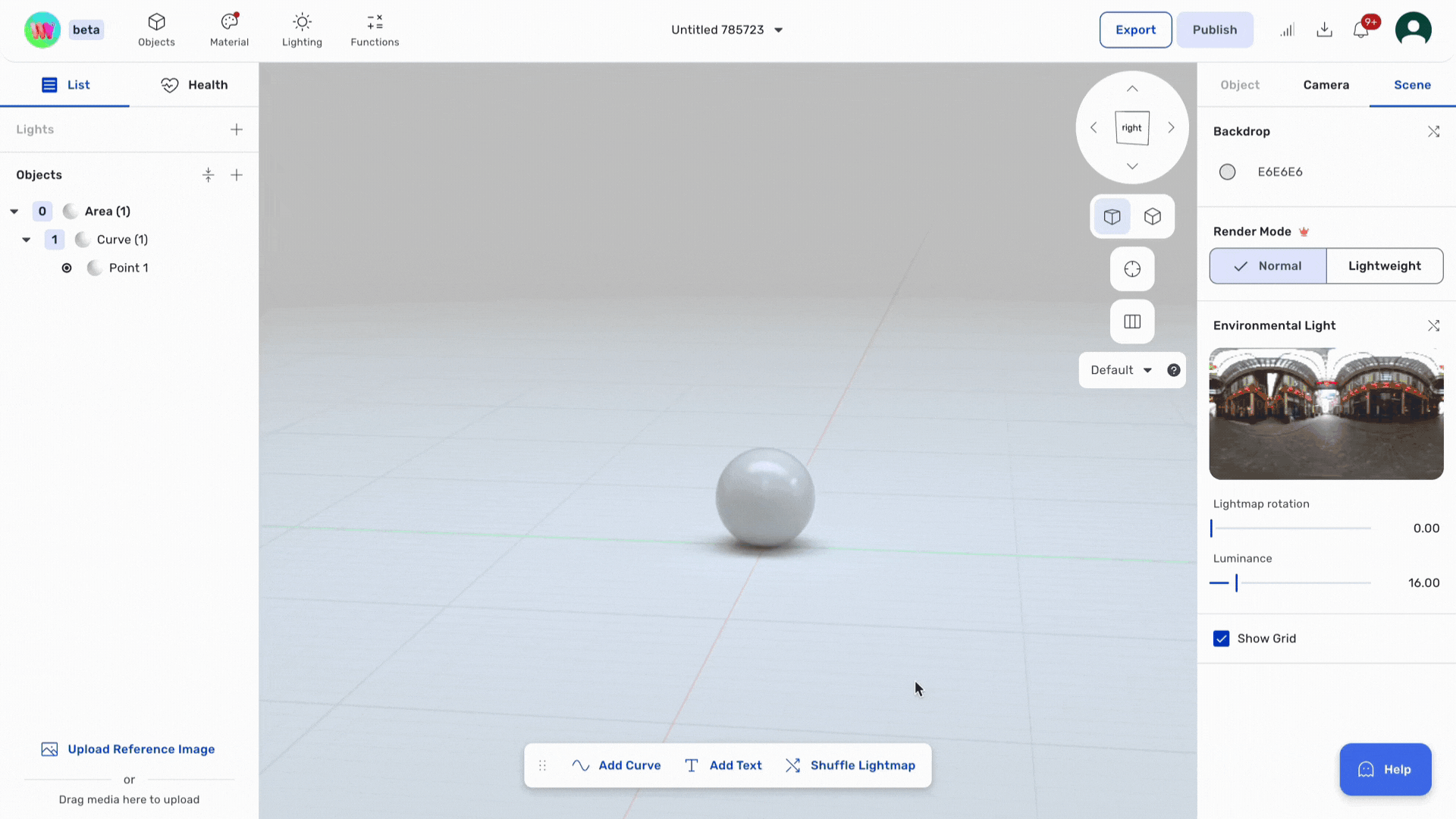This screenshot has width=1456, height=819.
Task: Add a new light with plus icon
Action: click(x=237, y=130)
